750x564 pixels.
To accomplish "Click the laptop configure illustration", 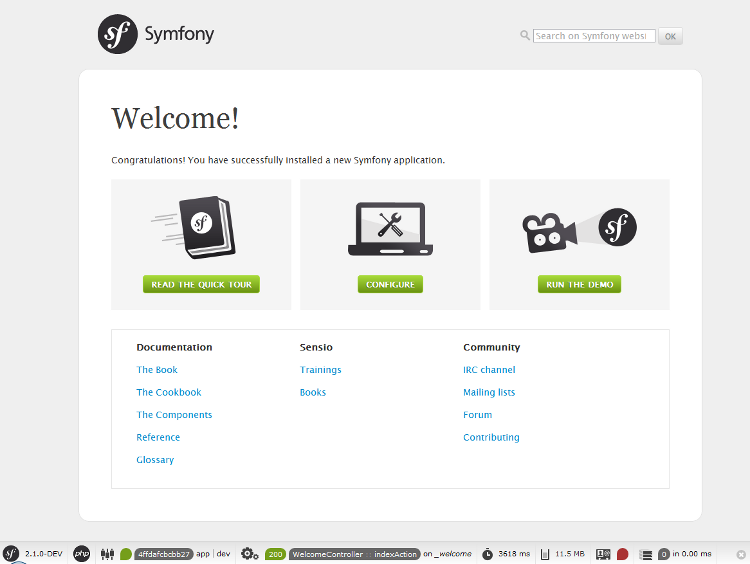I will [x=390, y=229].
